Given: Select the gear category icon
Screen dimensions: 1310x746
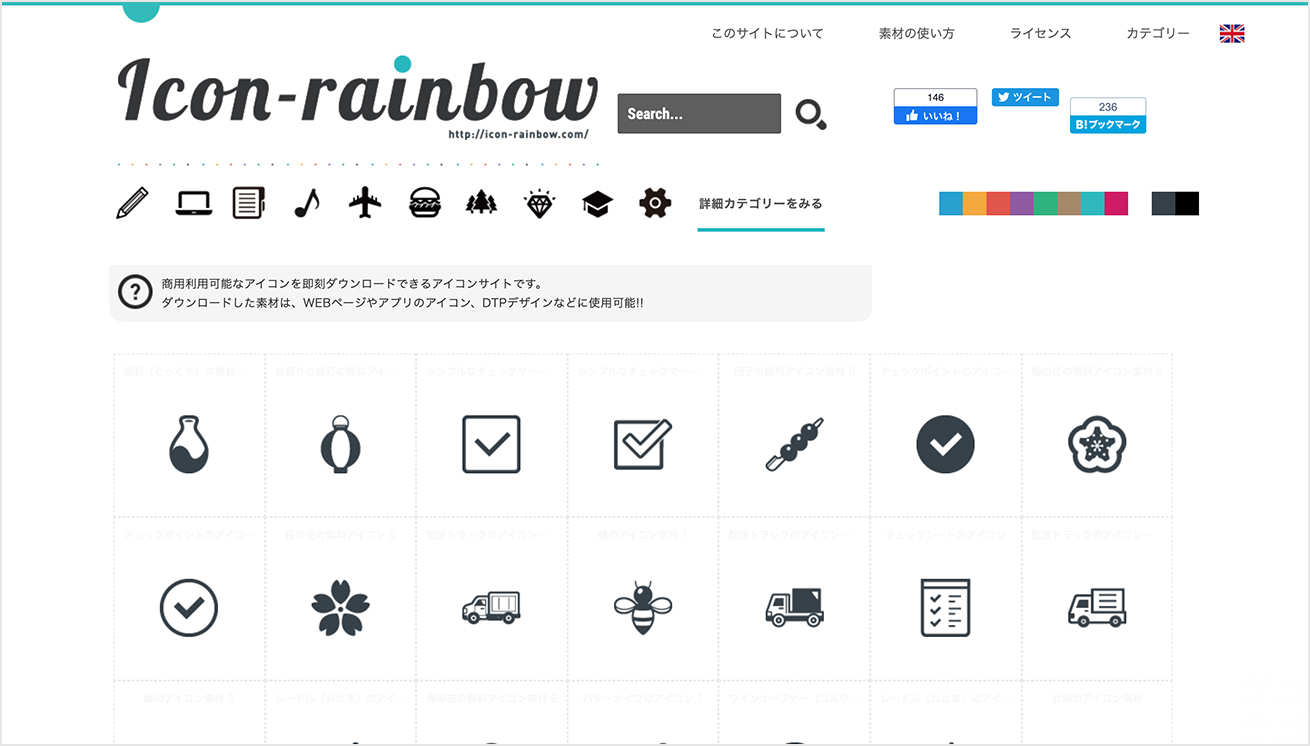Looking at the screenshot, I should [x=654, y=202].
